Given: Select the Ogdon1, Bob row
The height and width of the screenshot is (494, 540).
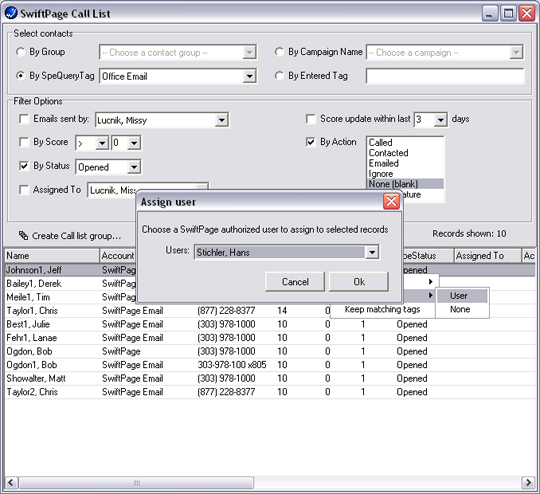Looking at the screenshot, I should (x=270, y=365).
